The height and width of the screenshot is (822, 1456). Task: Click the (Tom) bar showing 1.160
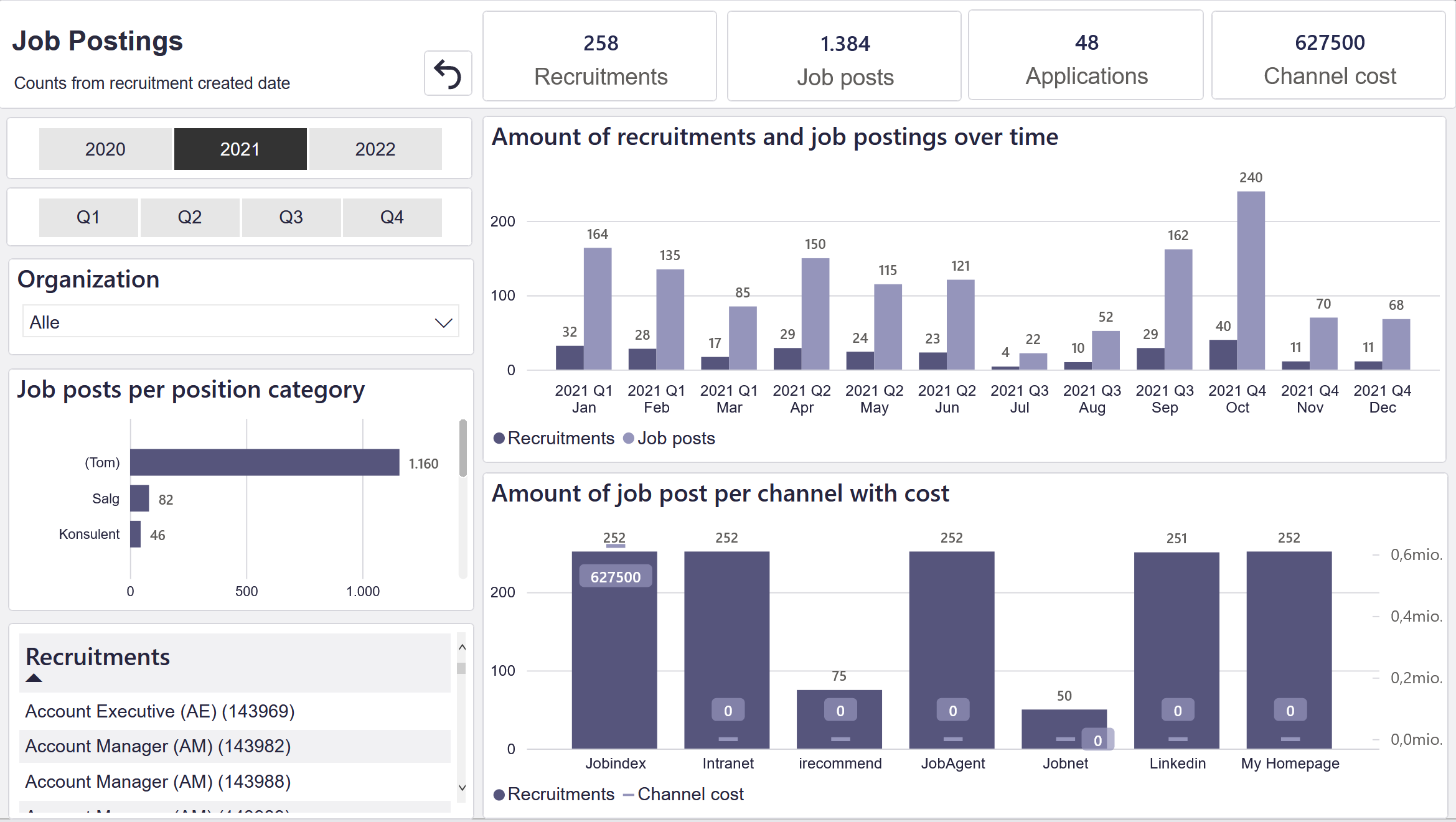tap(265, 462)
